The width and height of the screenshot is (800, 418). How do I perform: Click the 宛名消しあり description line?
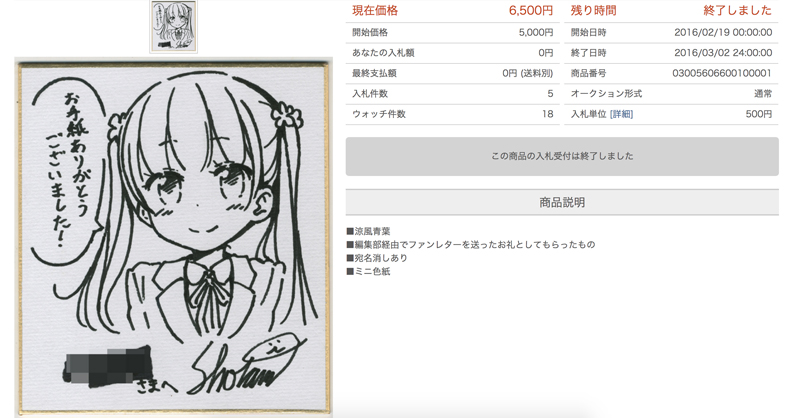coord(377,258)
